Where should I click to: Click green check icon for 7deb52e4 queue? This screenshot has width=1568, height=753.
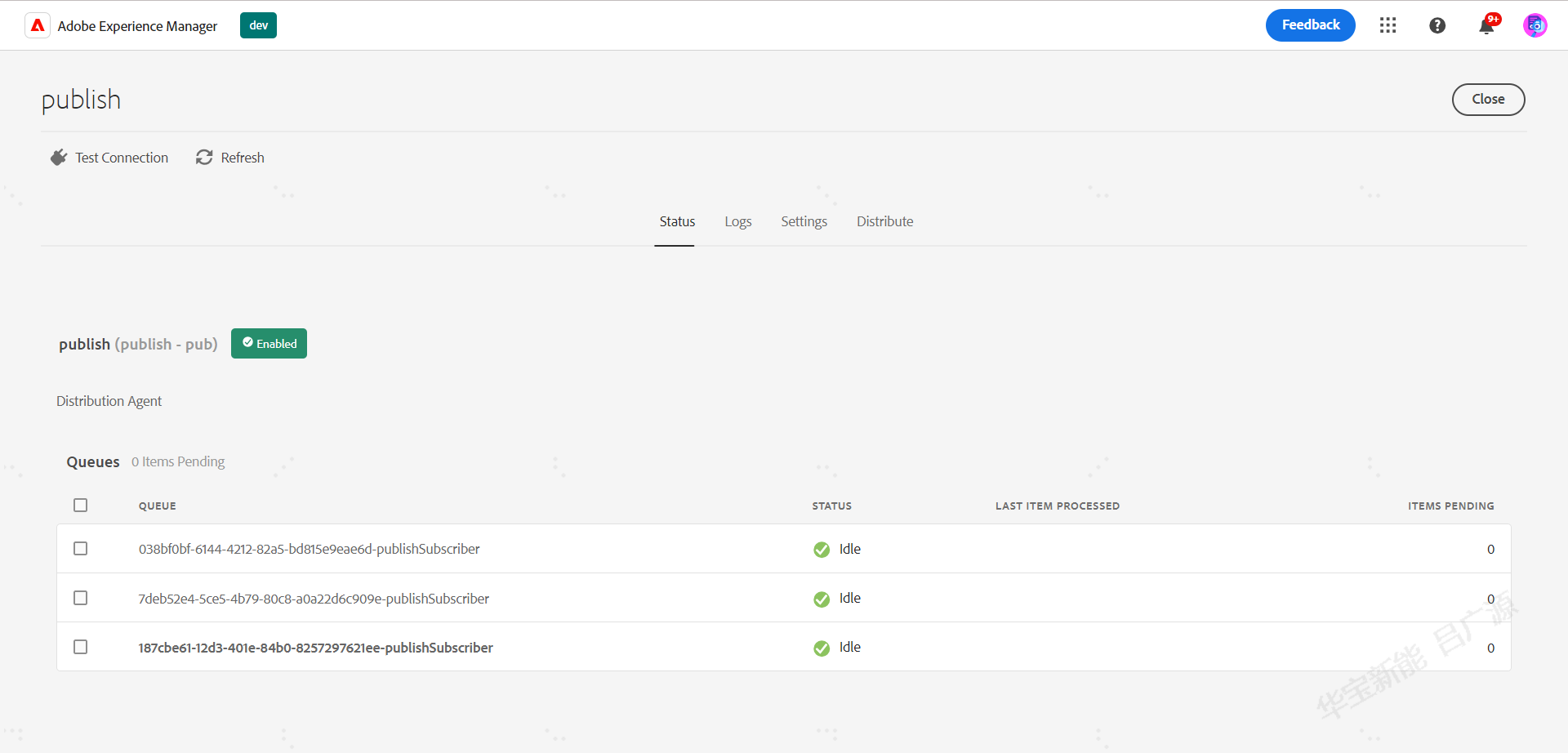(822, 599)
